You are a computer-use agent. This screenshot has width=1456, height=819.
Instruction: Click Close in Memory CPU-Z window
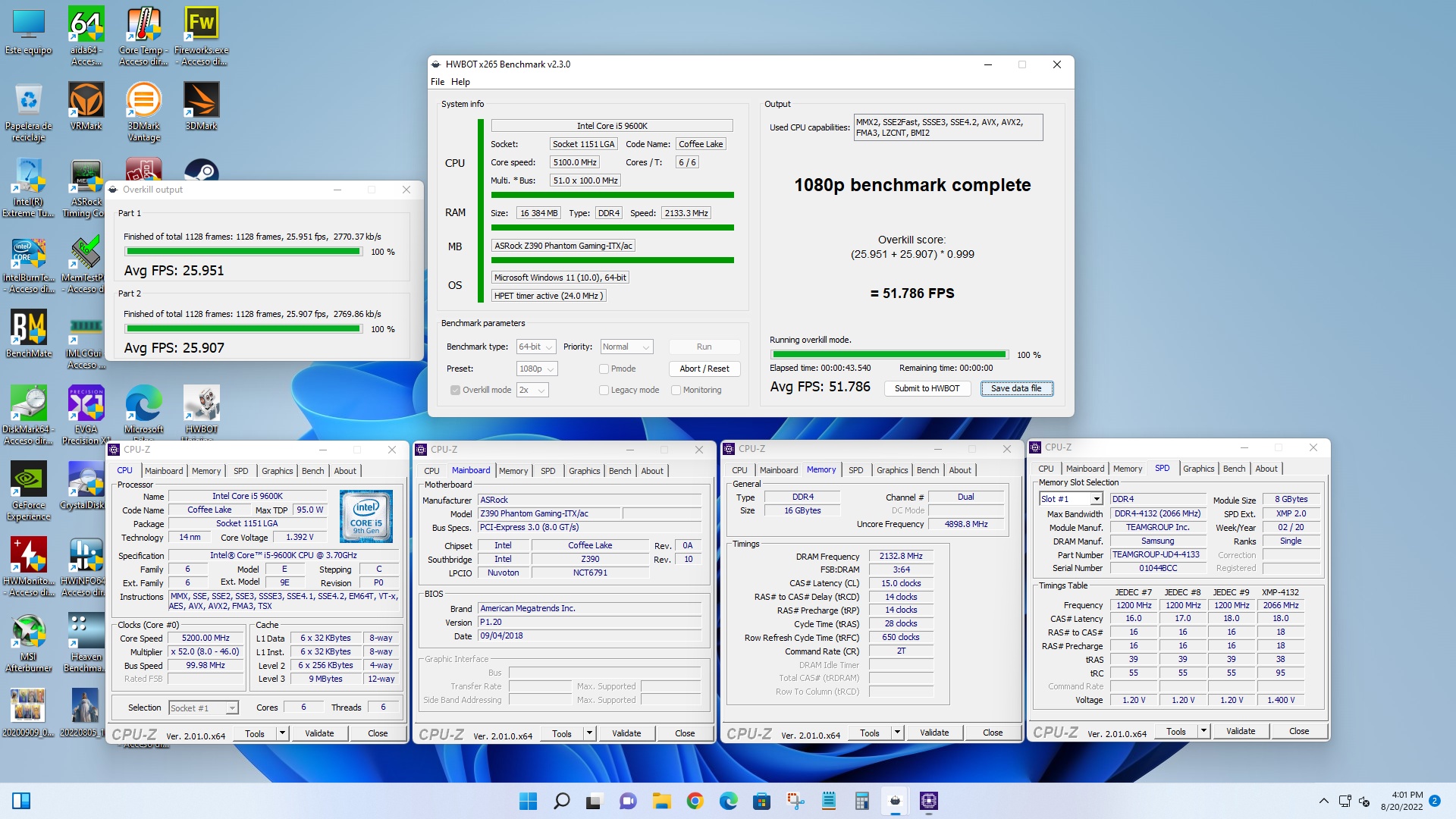(993, 733)
